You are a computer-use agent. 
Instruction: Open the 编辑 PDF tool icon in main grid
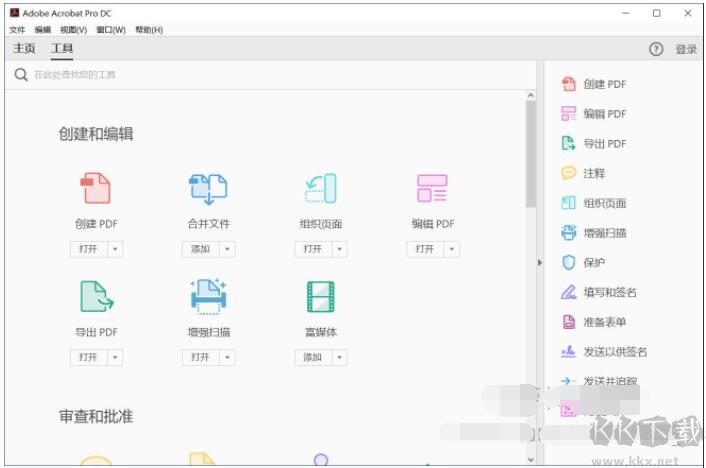coord(432,188)
